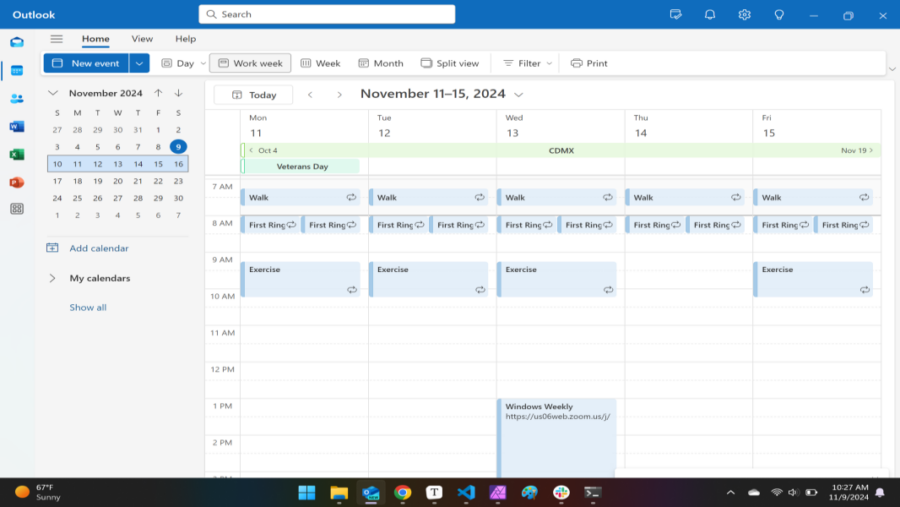Viewport: 900px width, 507px height.
Task: Launch Excel from the sidebar
Action: pyautogui.click(x=17, y=154)
